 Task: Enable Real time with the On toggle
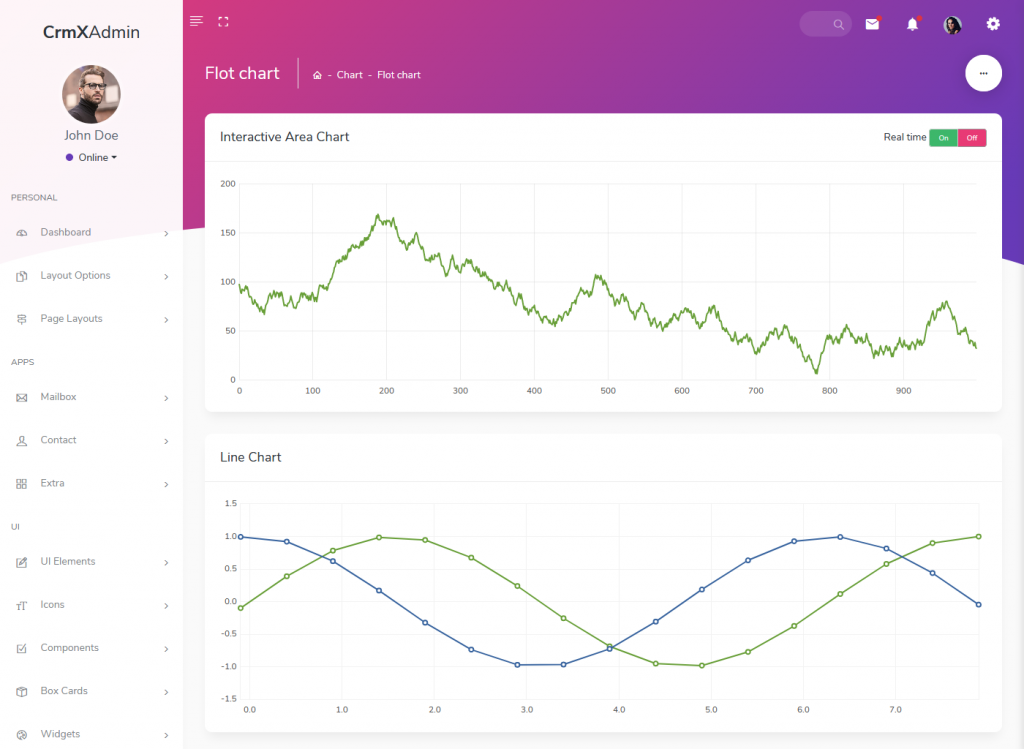942,137
